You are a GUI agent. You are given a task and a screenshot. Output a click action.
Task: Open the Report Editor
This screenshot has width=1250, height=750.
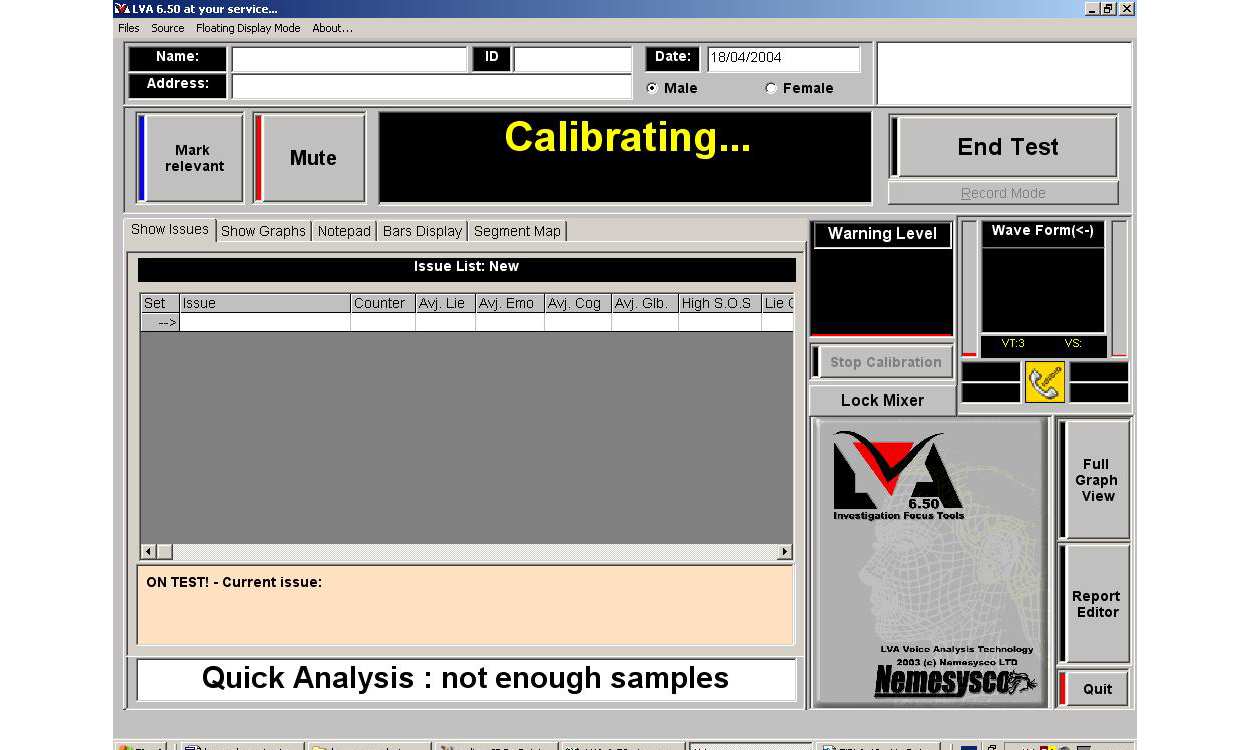click(1096, 604)
